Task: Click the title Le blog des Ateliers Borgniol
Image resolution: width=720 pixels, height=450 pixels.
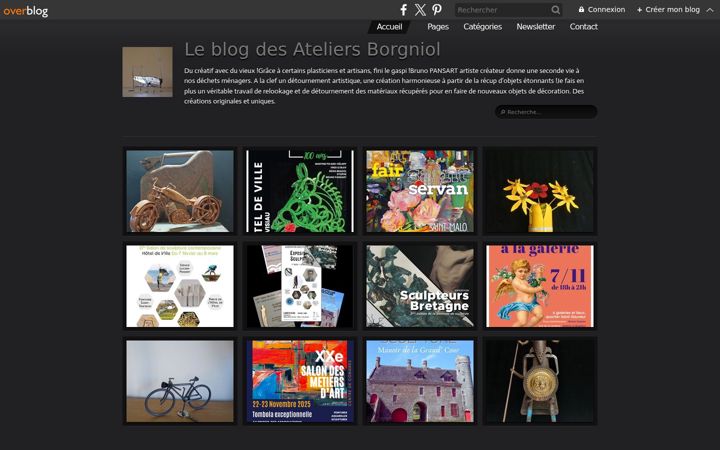Action: [312, 50]
